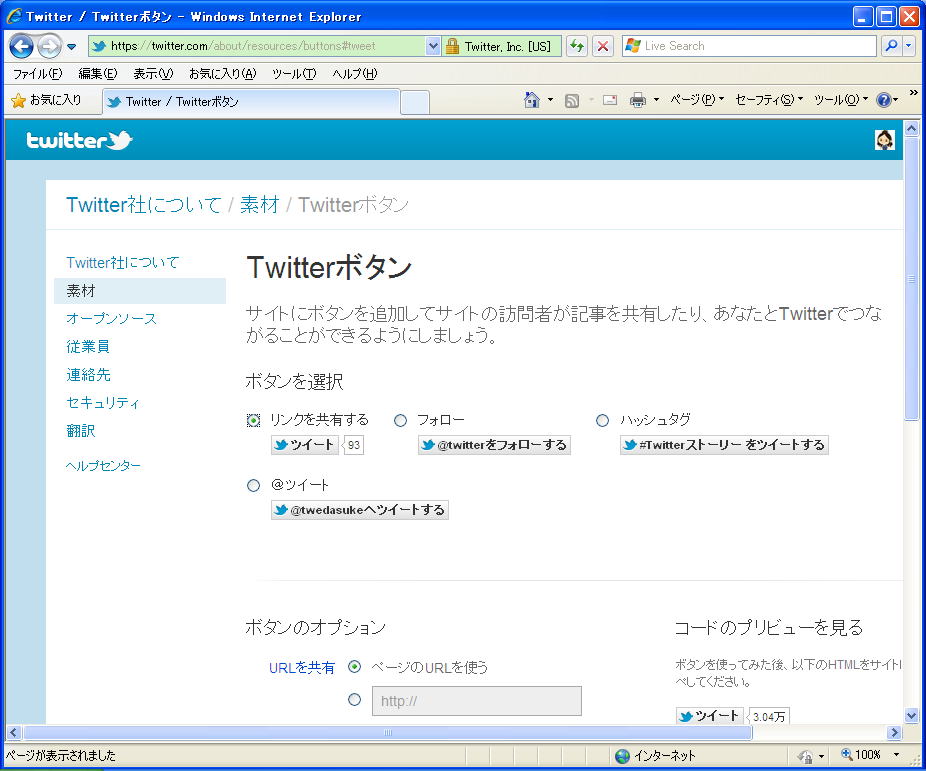Image resolution: width=926 pixels, height=771 pixels.
Task: Select the フォロー radio button
Action: [x=401, y=420]
